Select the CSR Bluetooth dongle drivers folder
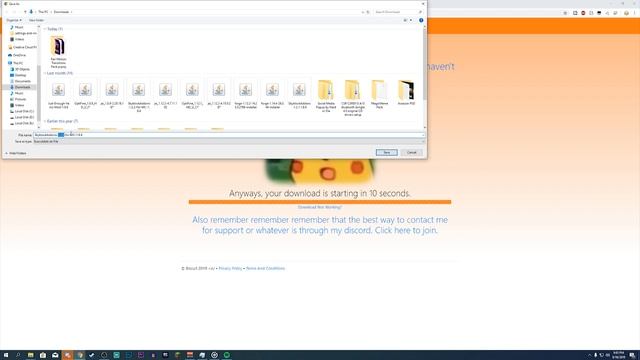Viewport: 640px width, 360px height. 352,98
